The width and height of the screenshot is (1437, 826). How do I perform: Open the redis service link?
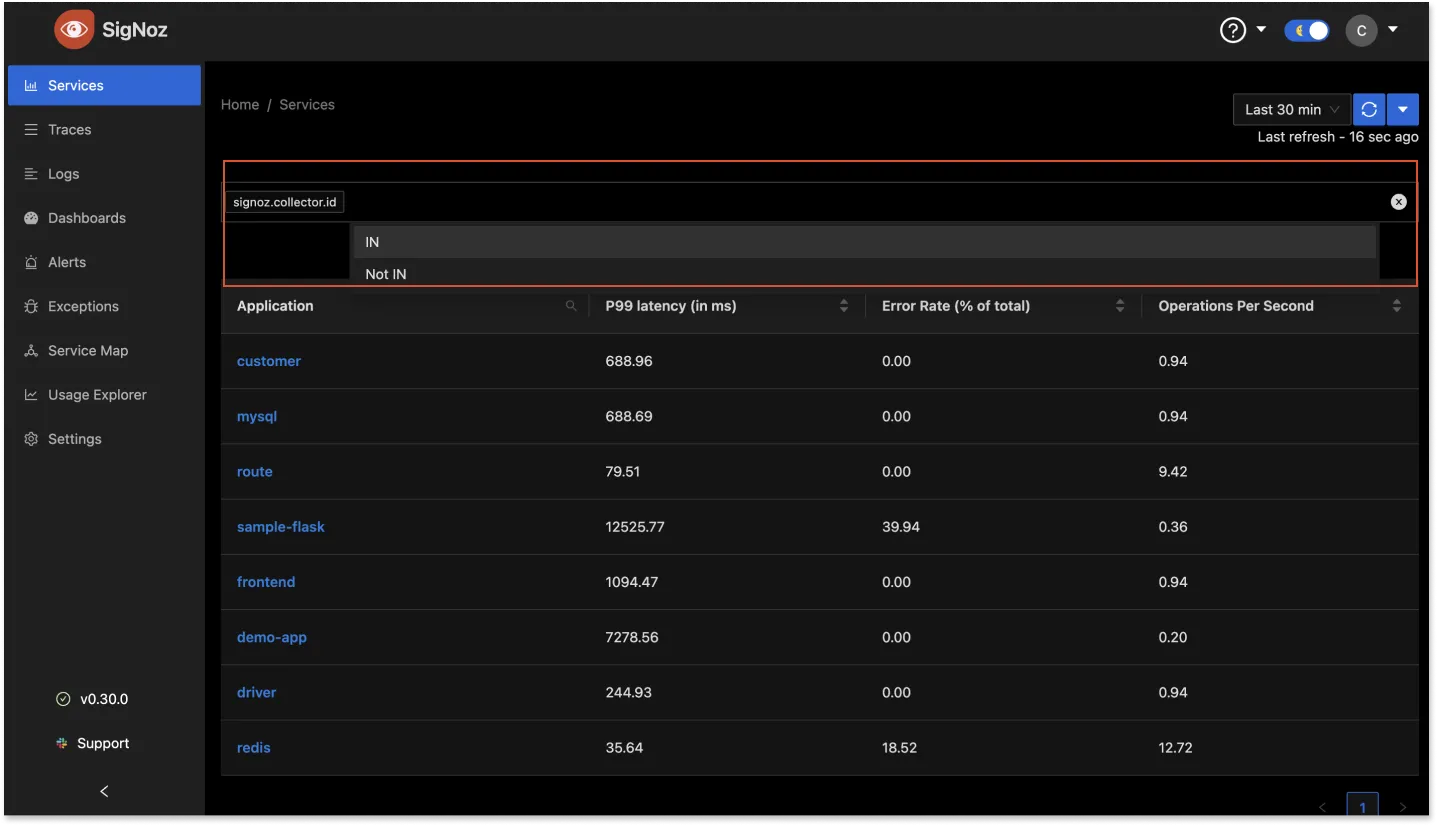pos(254,747)
